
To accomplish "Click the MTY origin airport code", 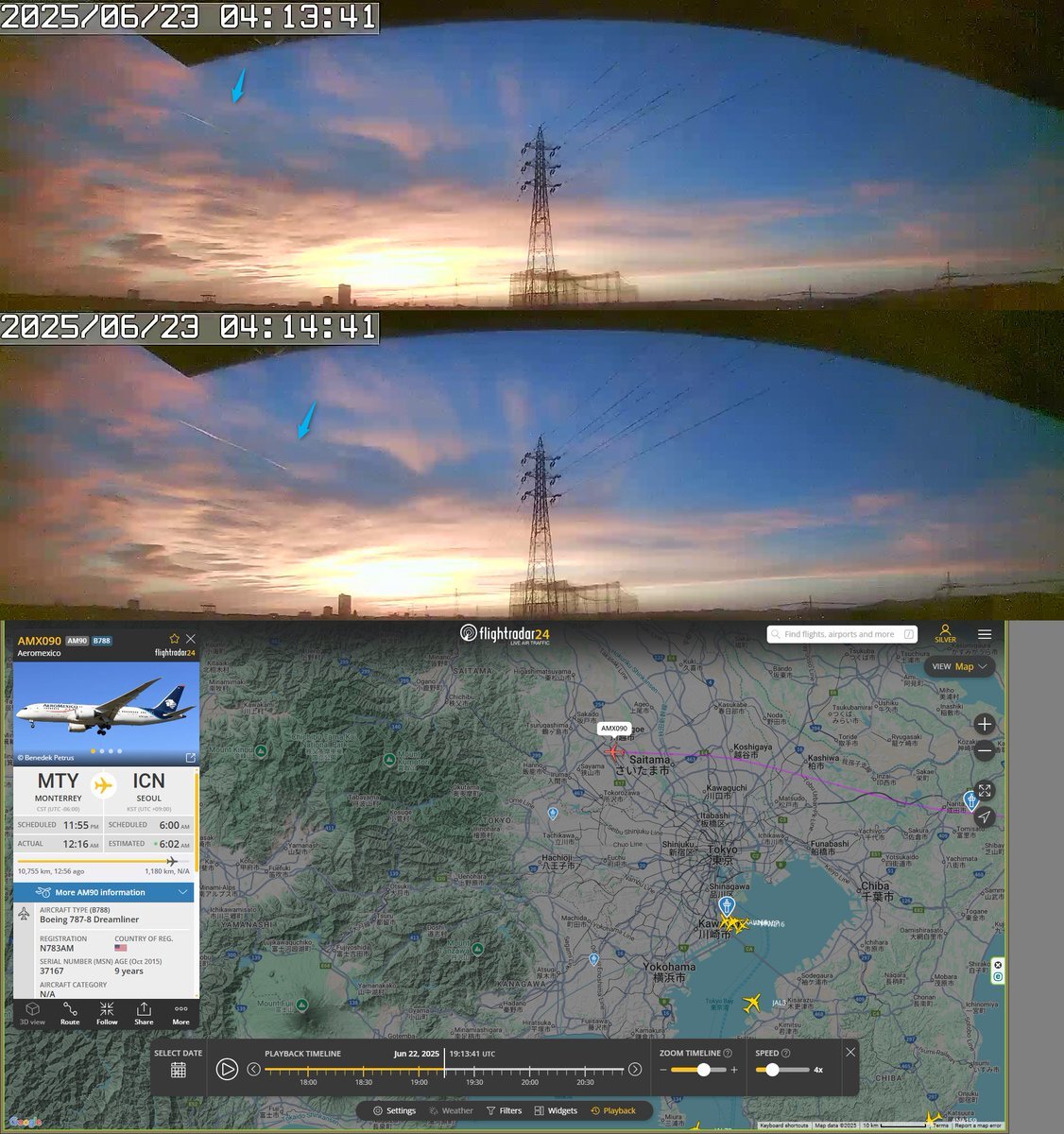I will click(58, 782).
